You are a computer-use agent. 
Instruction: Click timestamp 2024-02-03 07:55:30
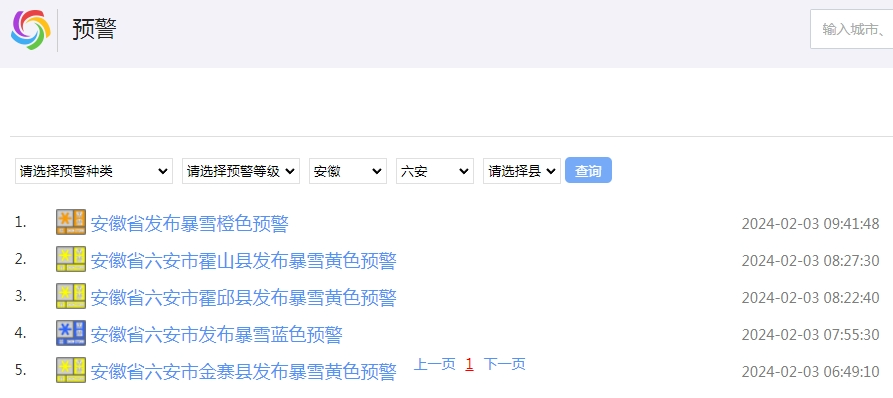(x=810, y=335)
